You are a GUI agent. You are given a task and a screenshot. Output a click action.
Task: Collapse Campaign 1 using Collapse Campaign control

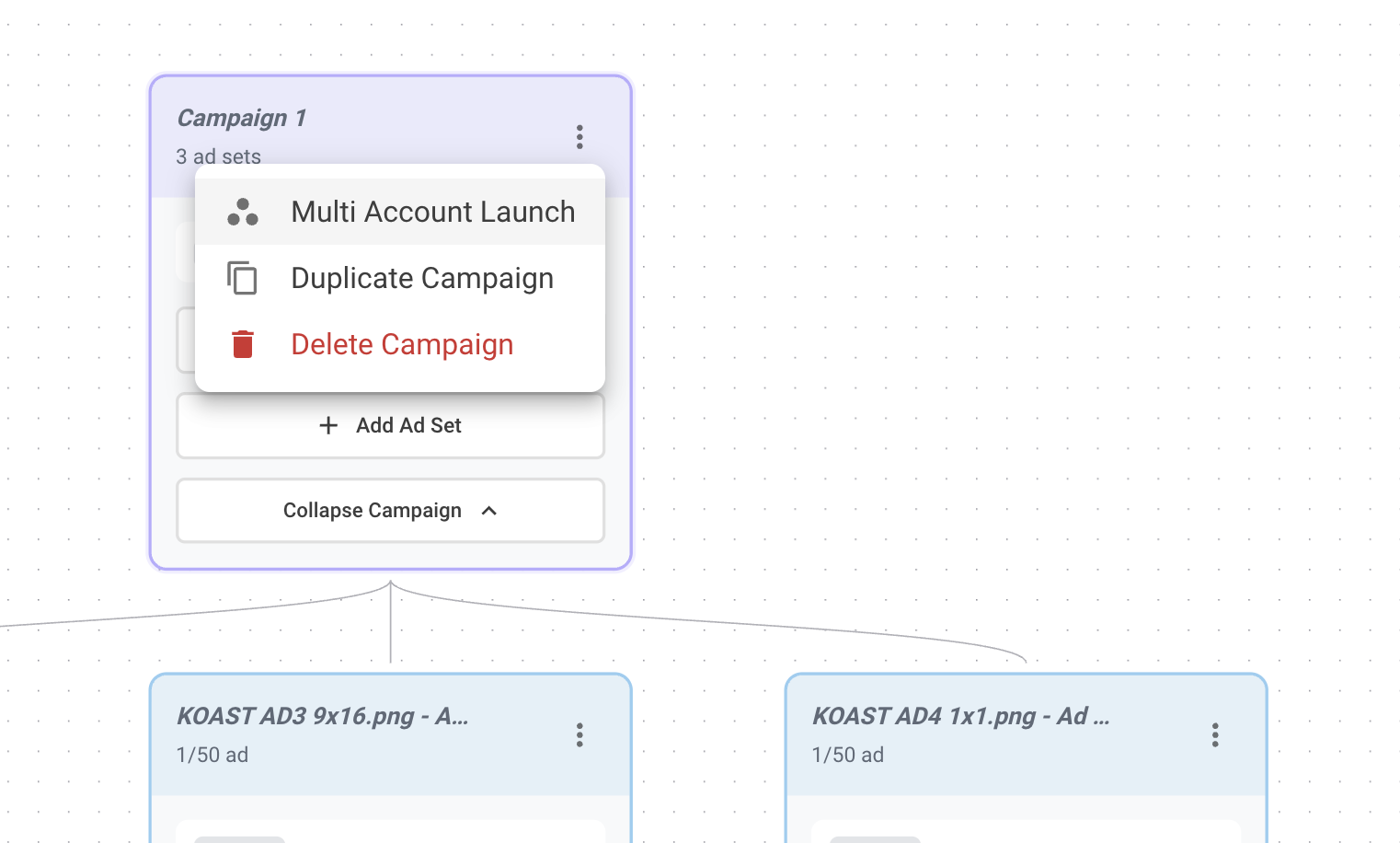(x=390, y=511)
